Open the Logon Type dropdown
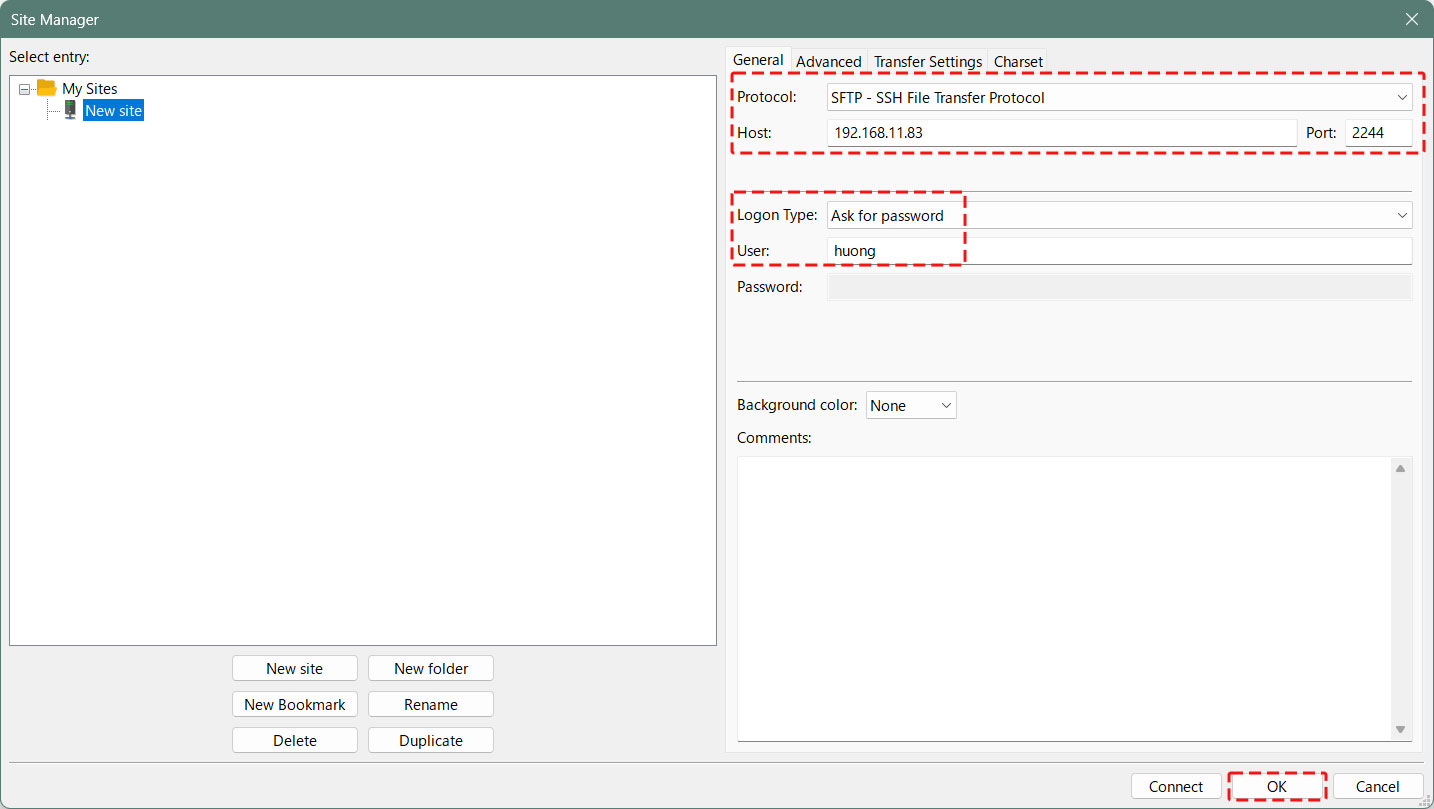 [x=1118, y=215]
